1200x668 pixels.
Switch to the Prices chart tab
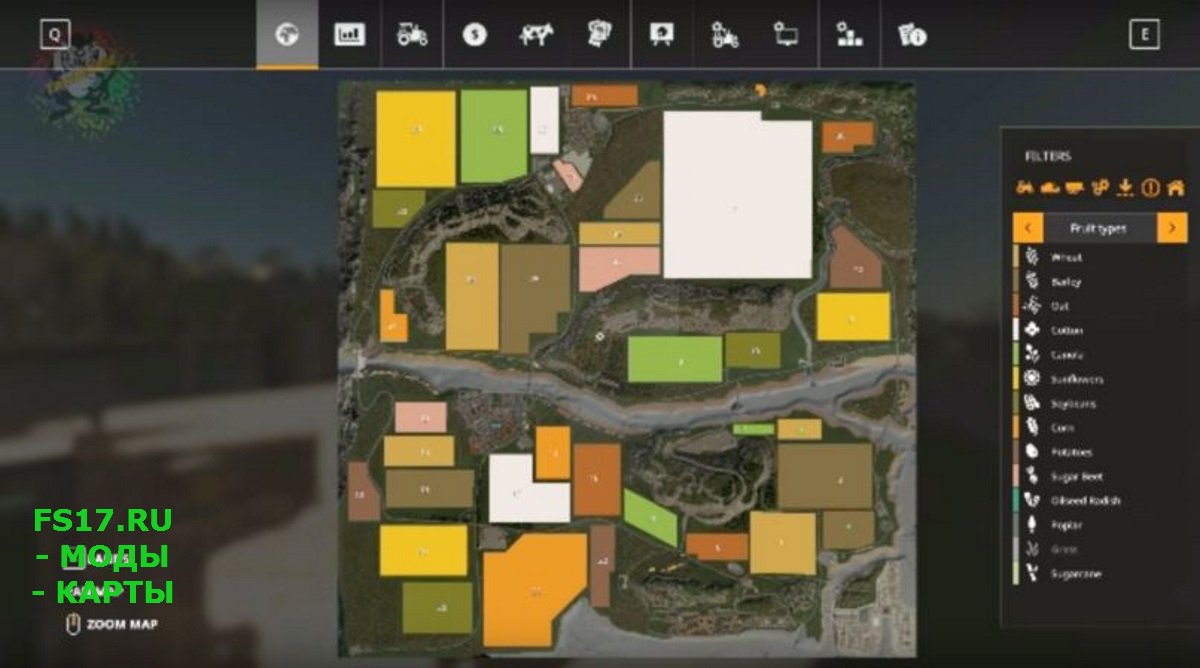pos(349,34)
